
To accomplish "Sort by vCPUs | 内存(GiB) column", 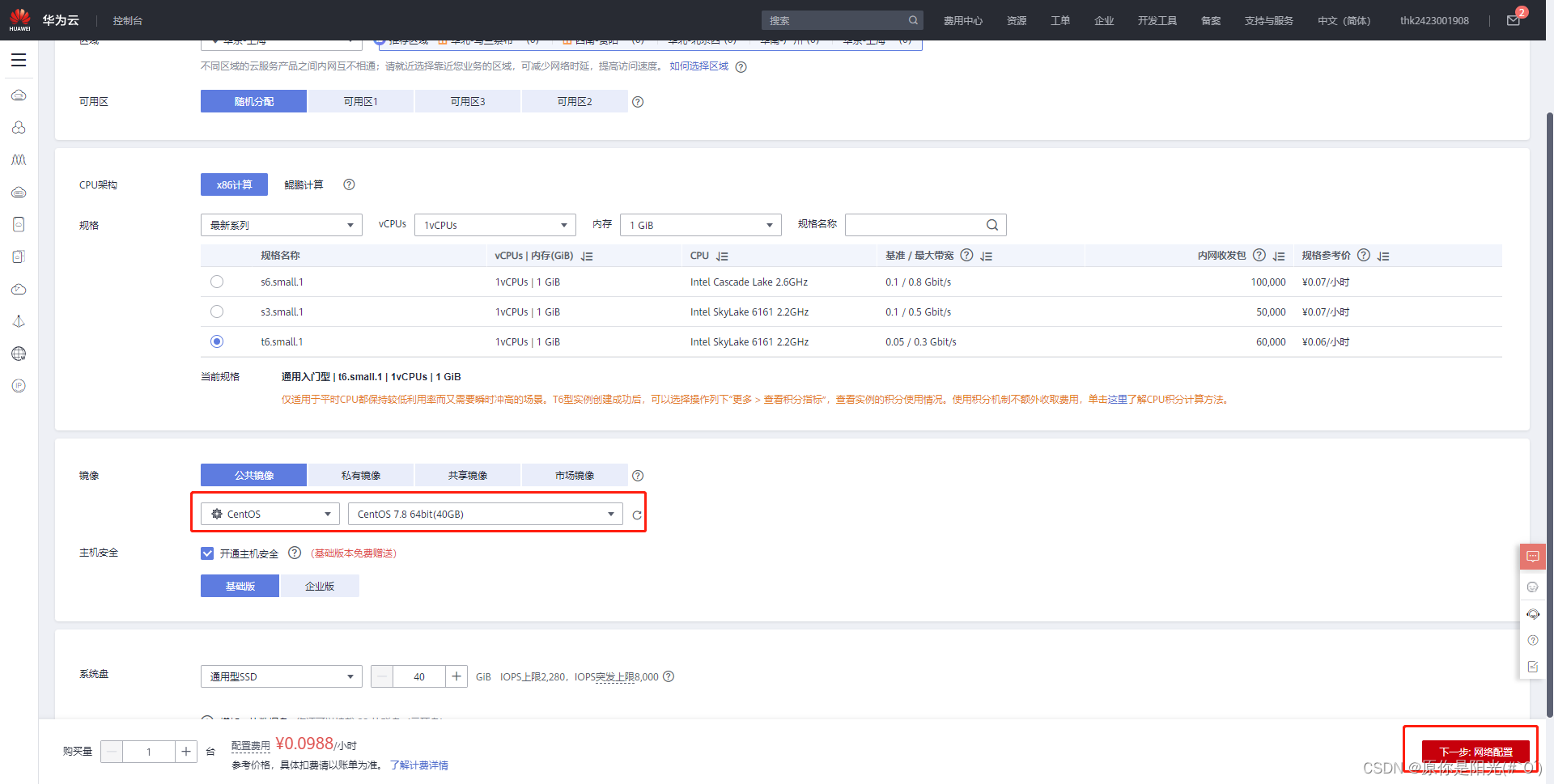I will (x=588, y=256).
